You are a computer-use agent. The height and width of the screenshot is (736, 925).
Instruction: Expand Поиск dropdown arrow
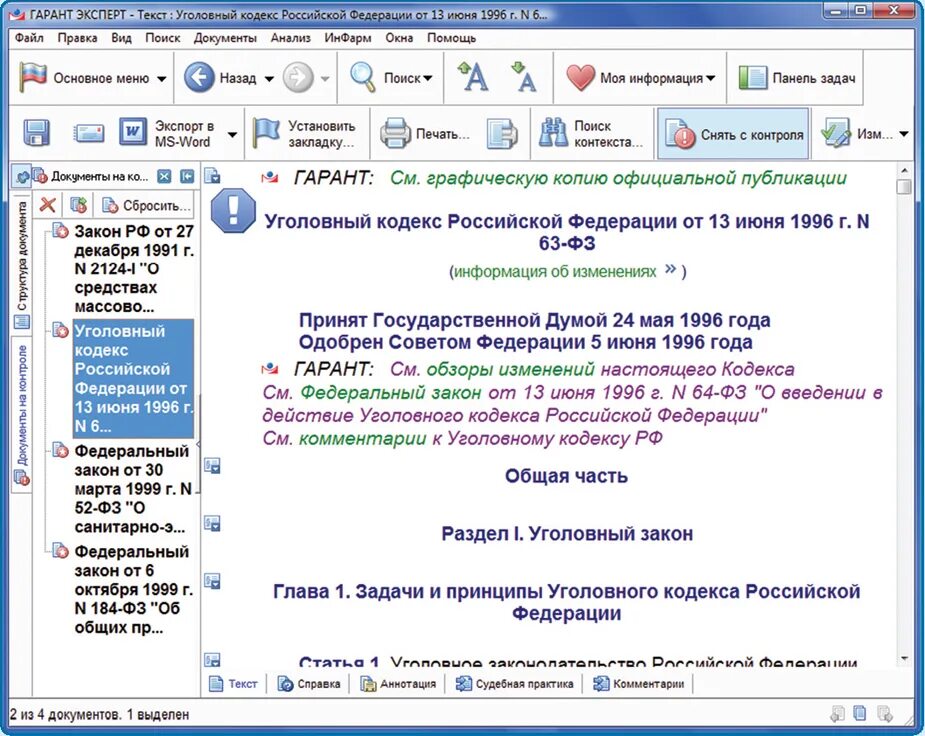[x=428, y=78]
